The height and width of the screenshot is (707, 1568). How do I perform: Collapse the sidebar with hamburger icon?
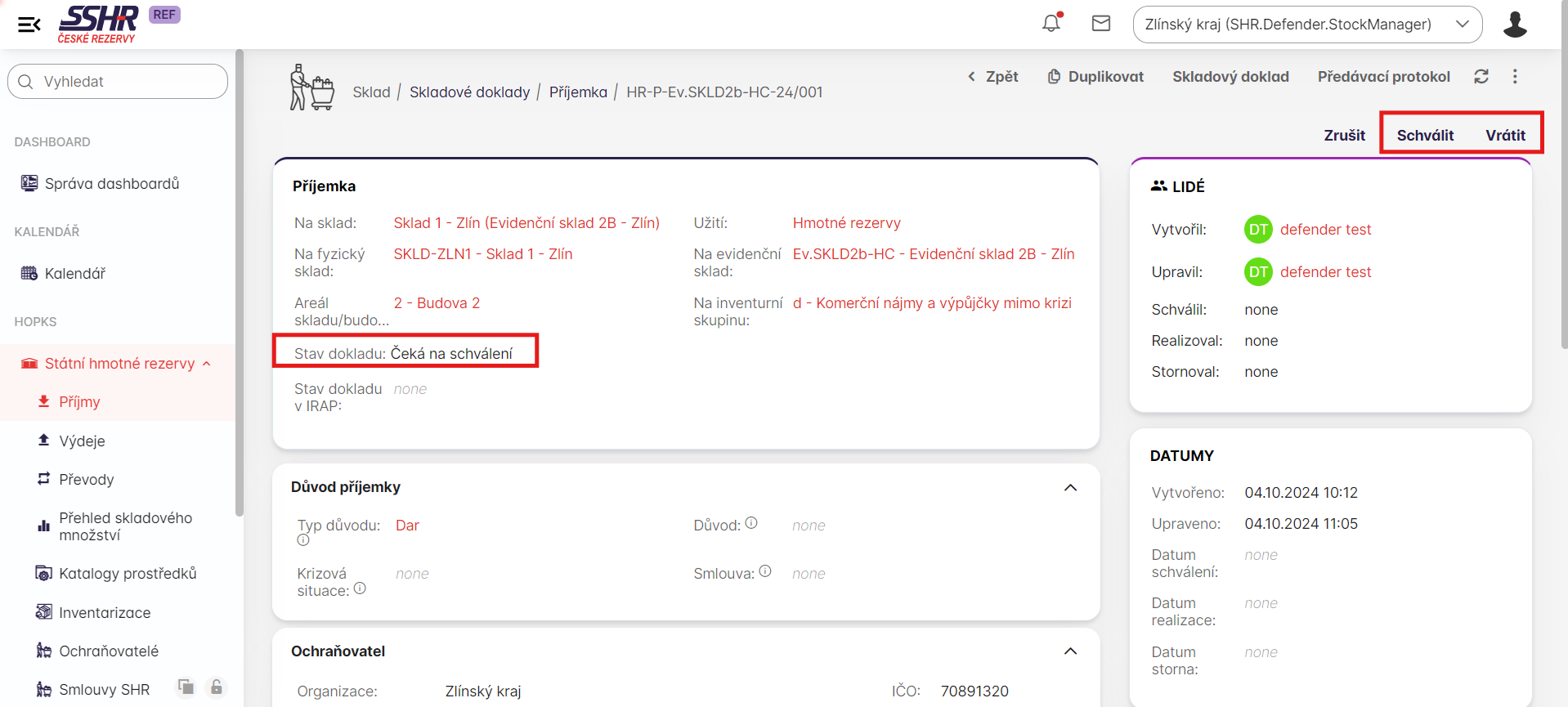tap(29, 25)
